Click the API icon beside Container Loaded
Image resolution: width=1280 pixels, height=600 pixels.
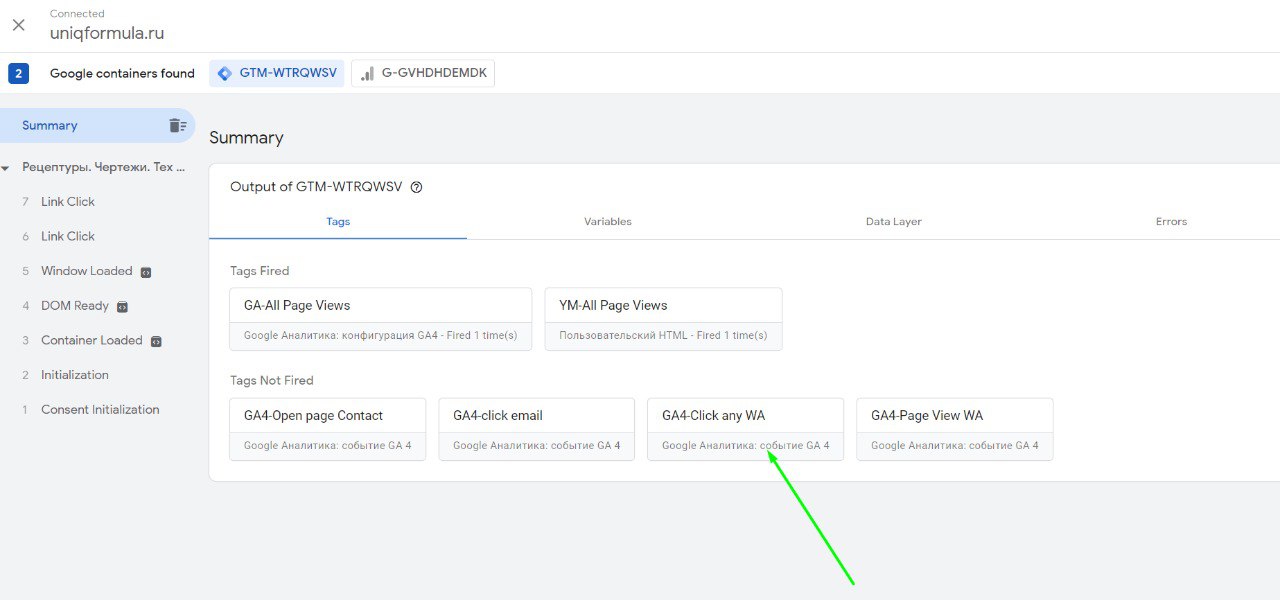coord(156,341)
